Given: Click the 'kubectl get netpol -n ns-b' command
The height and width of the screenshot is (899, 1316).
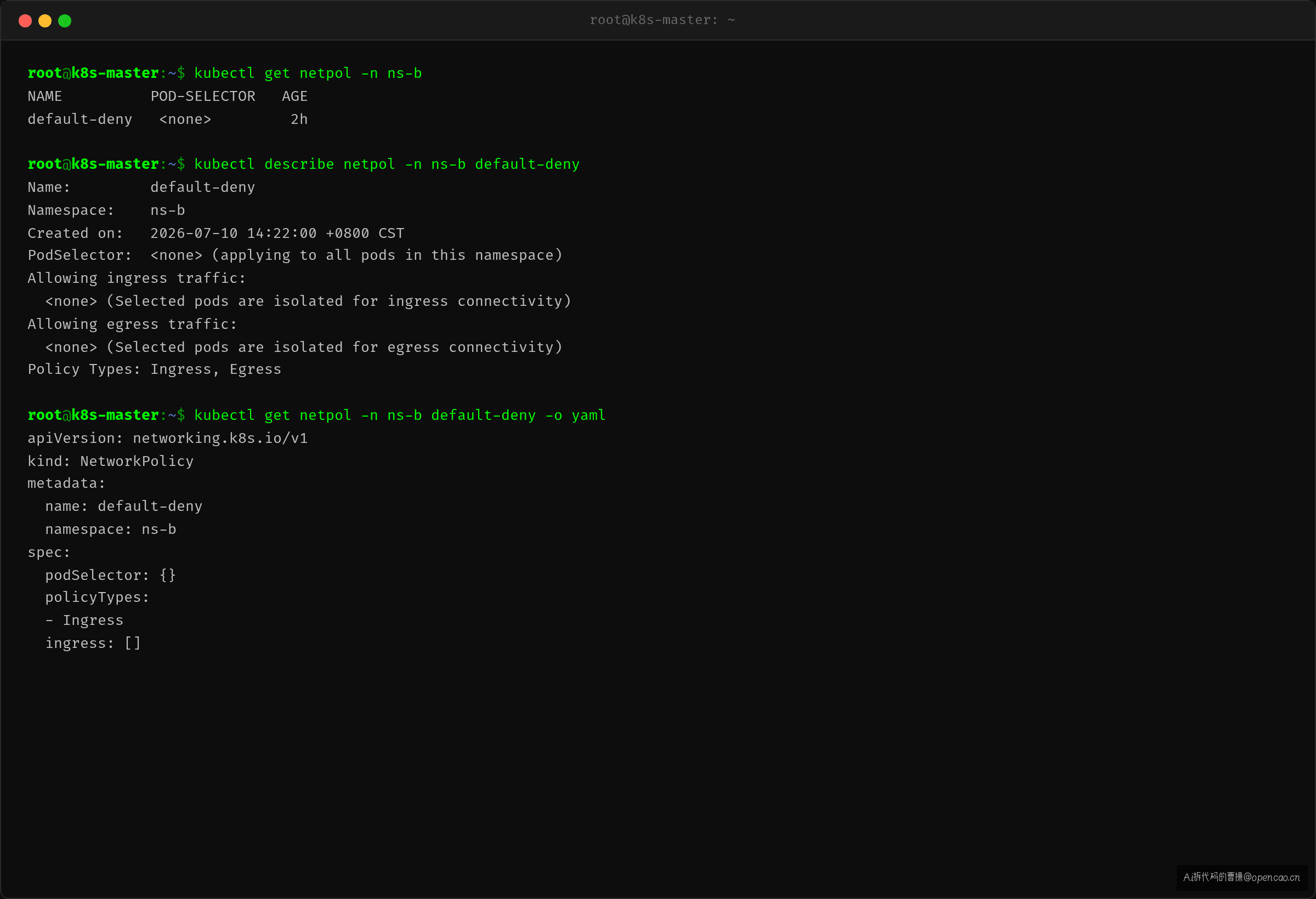Looking at the screenshot, I should point(308,73).
